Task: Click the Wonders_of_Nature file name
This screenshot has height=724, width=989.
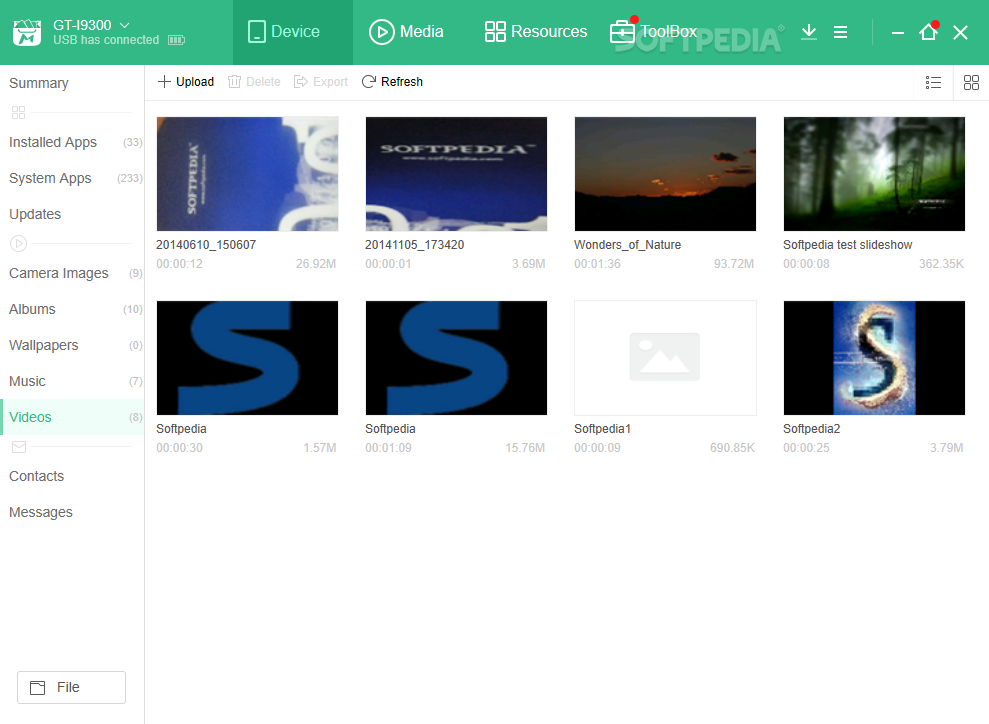Action: click(628, 245)
